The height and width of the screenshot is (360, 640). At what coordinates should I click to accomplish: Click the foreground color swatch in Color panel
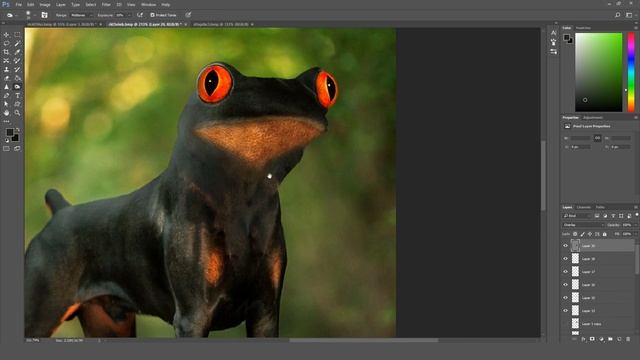point(567,38)
